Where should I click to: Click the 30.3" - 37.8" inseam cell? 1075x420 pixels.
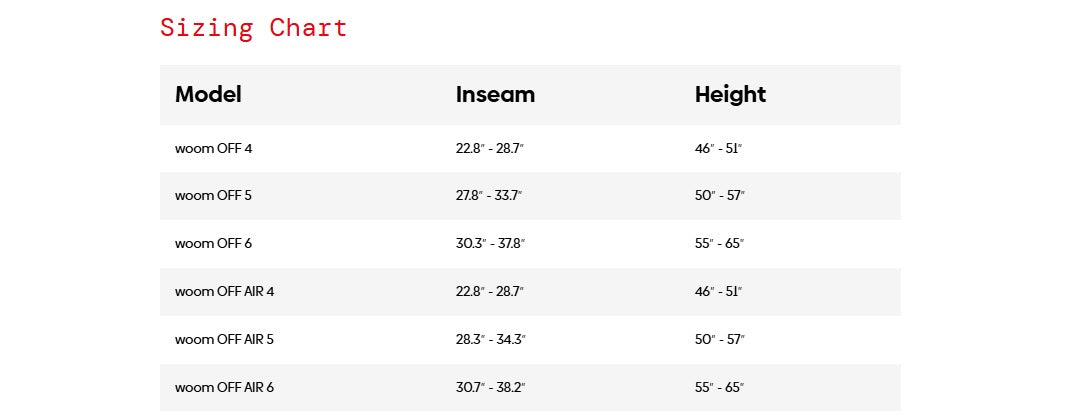(x=490, y=244)
